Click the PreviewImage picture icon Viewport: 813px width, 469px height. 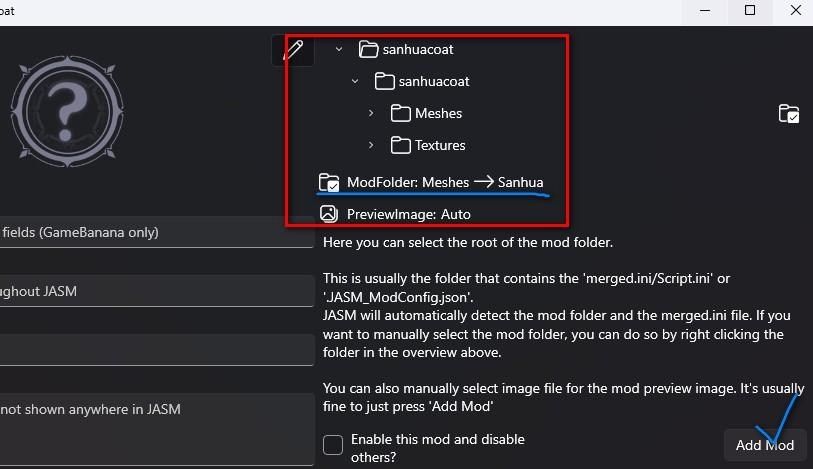pos(329,214)
